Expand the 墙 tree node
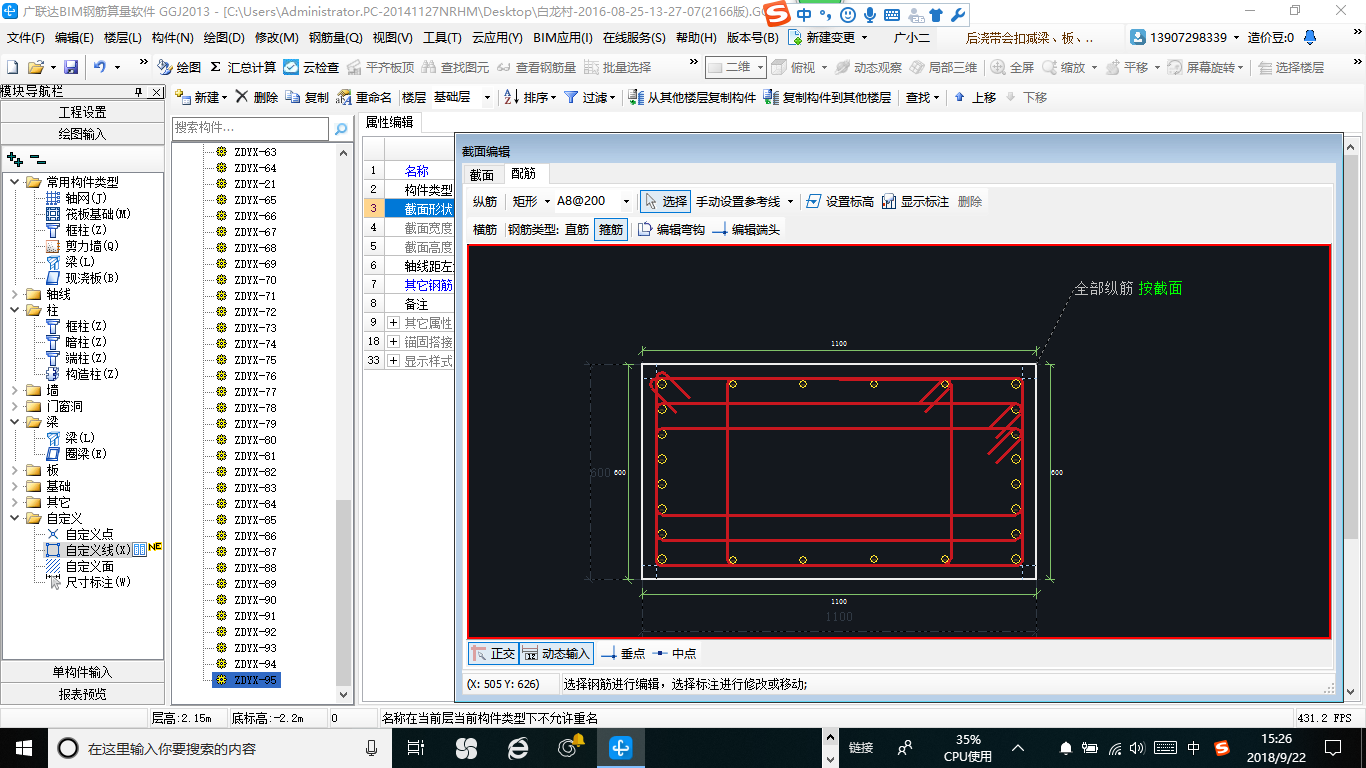1366x768 pixels. point(14,390)
